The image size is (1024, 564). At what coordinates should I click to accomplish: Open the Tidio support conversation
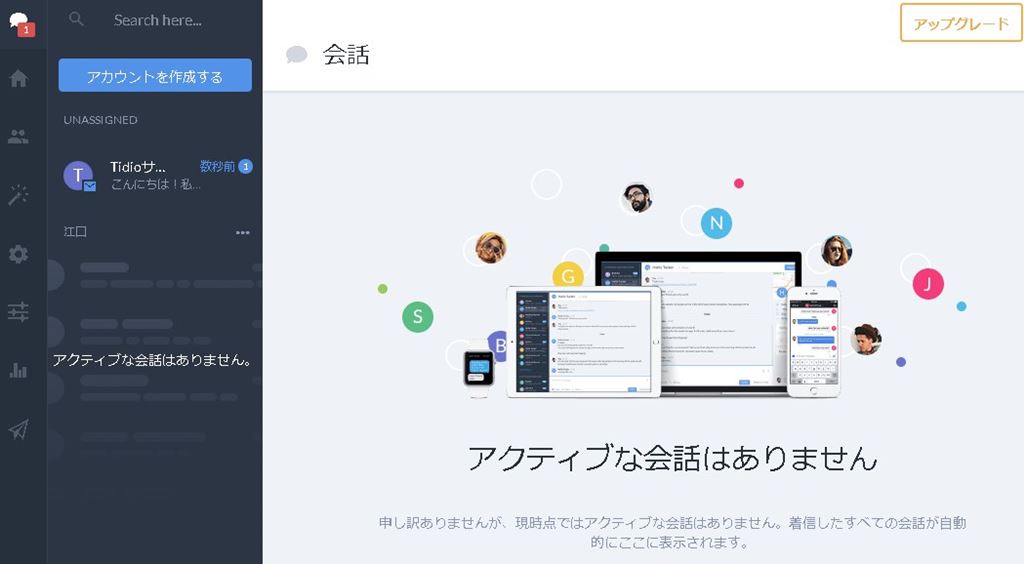[x=155, y=176]
